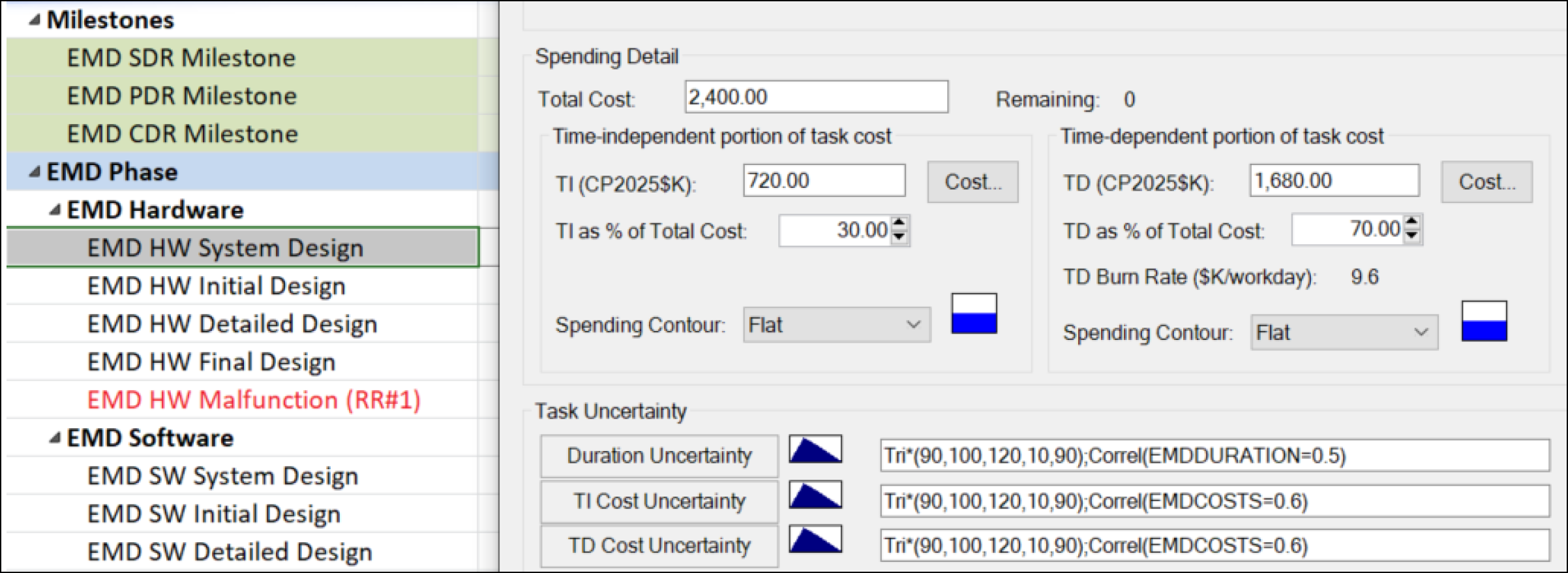The image size is (1568, 573).
Task: Collapse the EMD Phase tree node
Action: (x=35, y=172)
